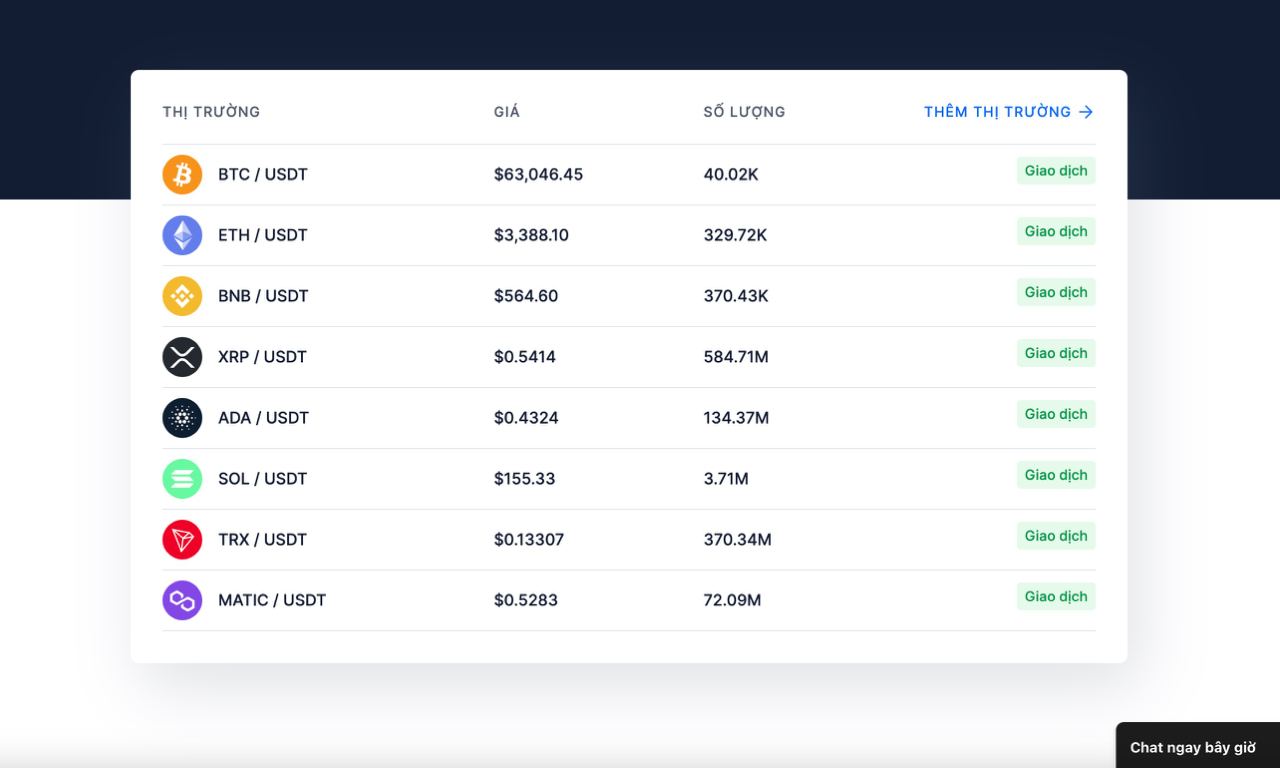The image size is (1280, 768).
Task: Click Giao dịch for ETH / USDT
Action: coord(1056,231)
